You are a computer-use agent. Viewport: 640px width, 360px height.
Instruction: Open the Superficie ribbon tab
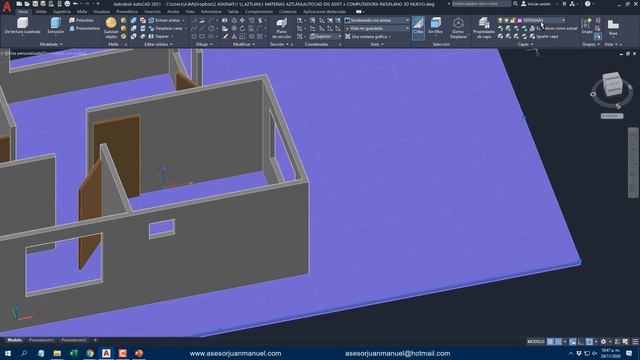tap(62, 12)
